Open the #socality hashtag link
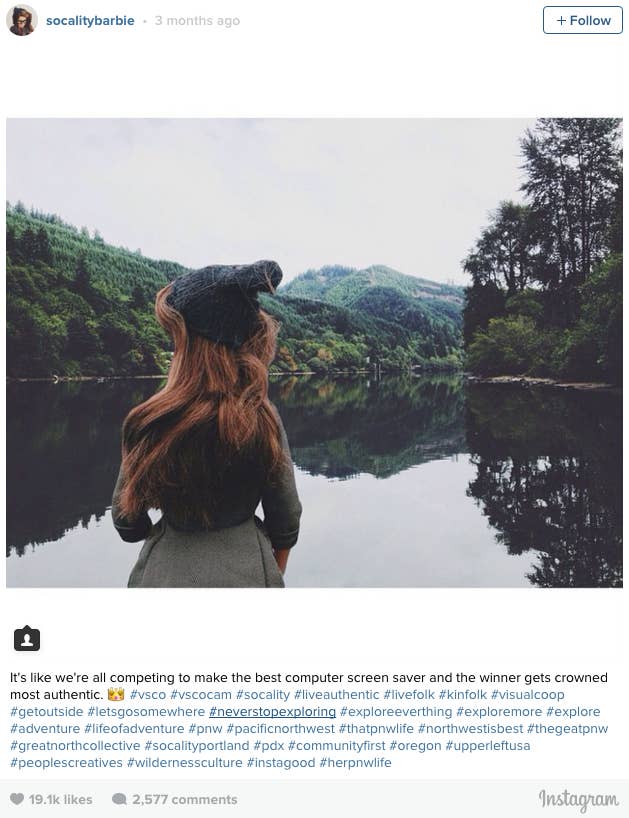Viewport: 629px width, 818px height. click(263, 695)
